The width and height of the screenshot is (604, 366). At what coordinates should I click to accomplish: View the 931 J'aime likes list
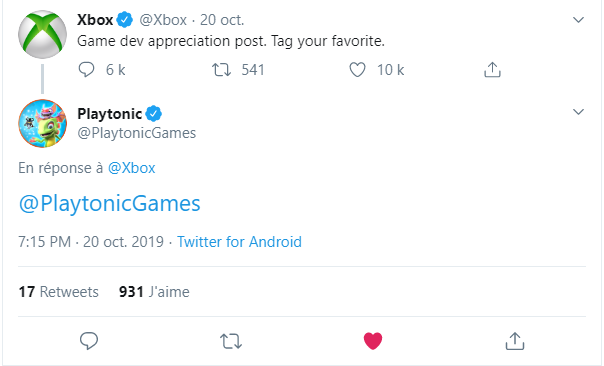154,292
